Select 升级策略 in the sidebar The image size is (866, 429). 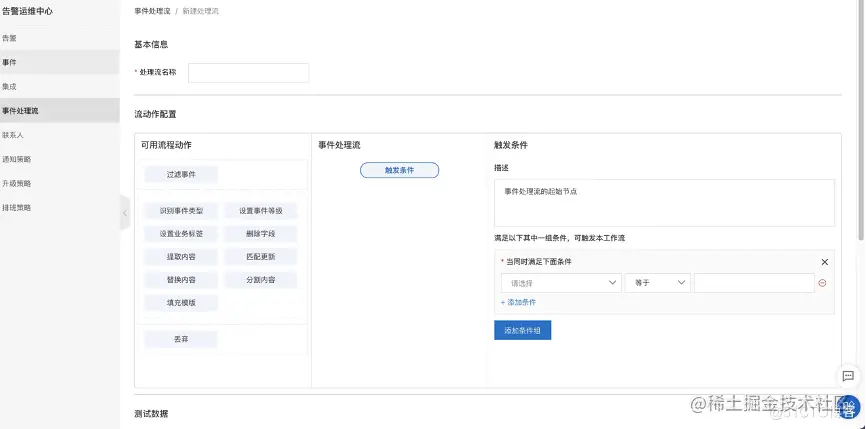click(60, 183)
